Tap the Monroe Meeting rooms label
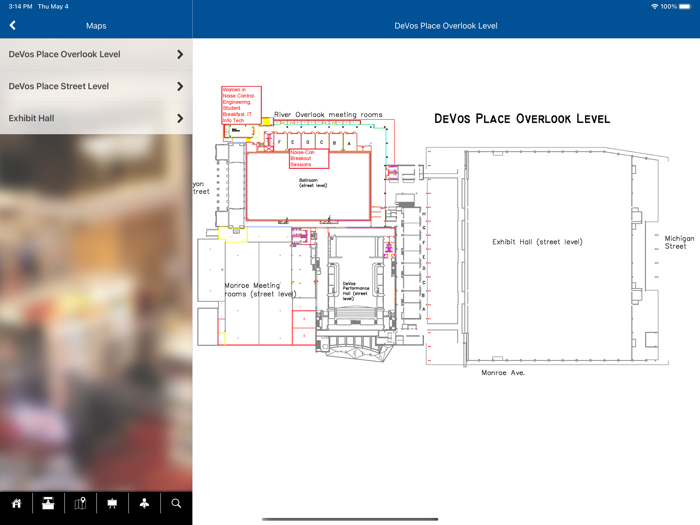Image resolution: width=700 pixels, height=525 pixels. click(260, 290)
